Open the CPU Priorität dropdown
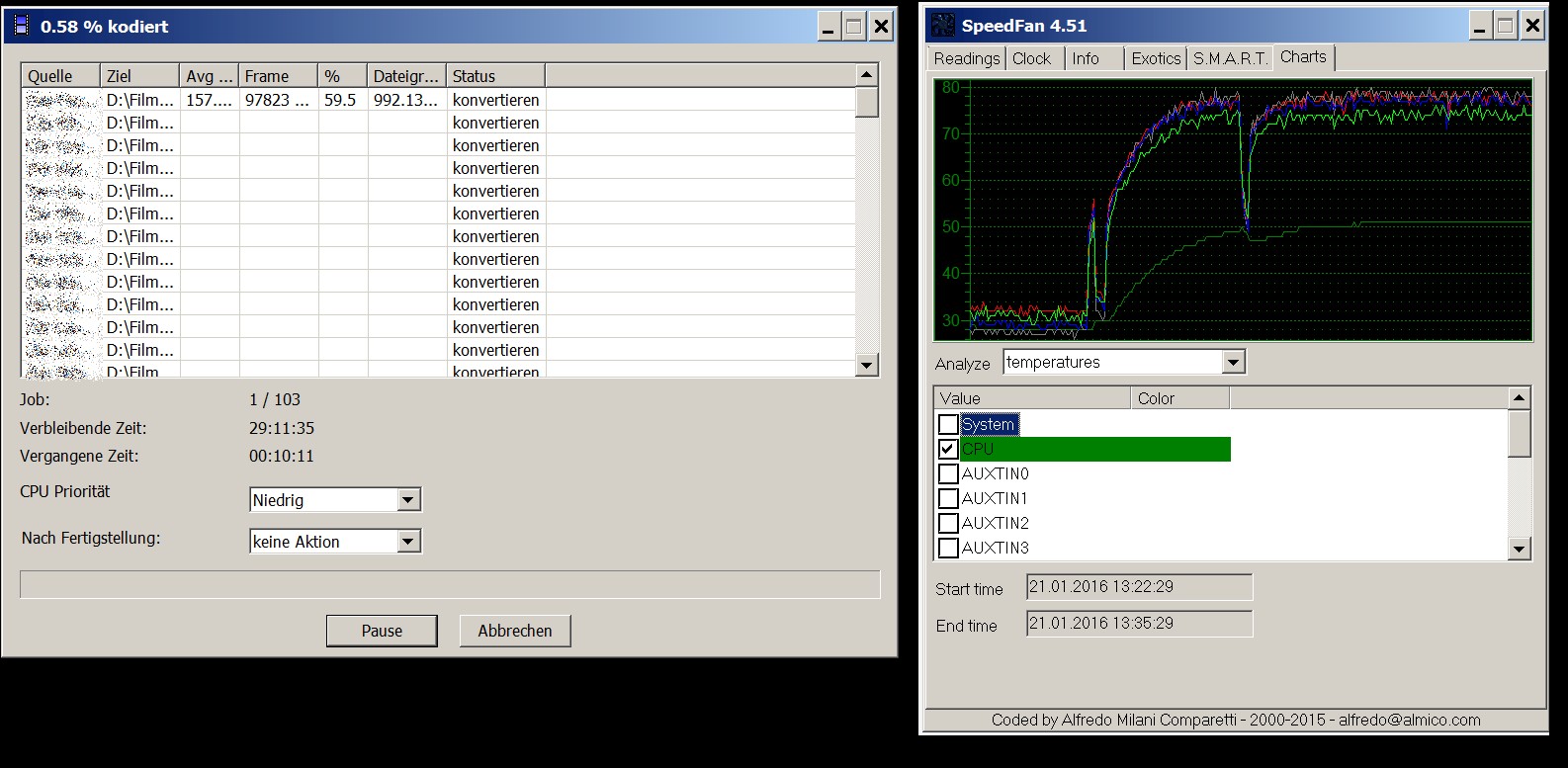Viewport: 1568px width, 768px height. 408,500
